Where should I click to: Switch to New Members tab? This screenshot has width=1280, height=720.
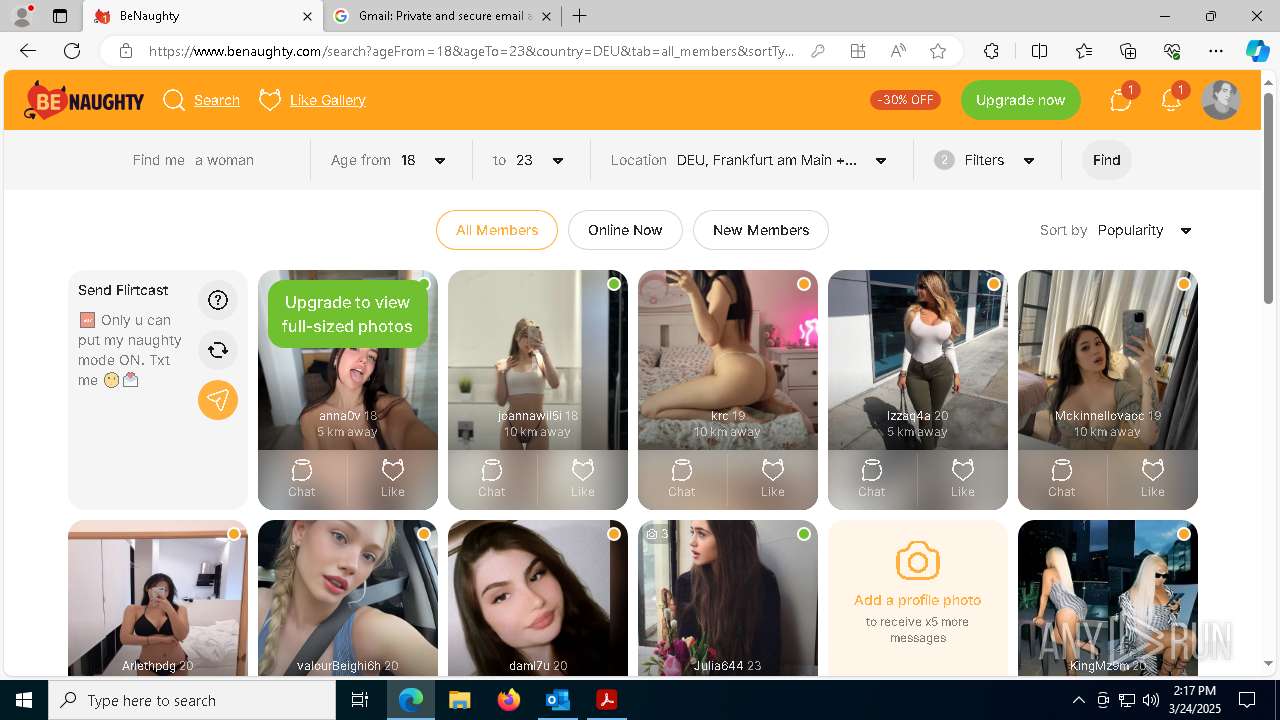(x=761, y=230)
